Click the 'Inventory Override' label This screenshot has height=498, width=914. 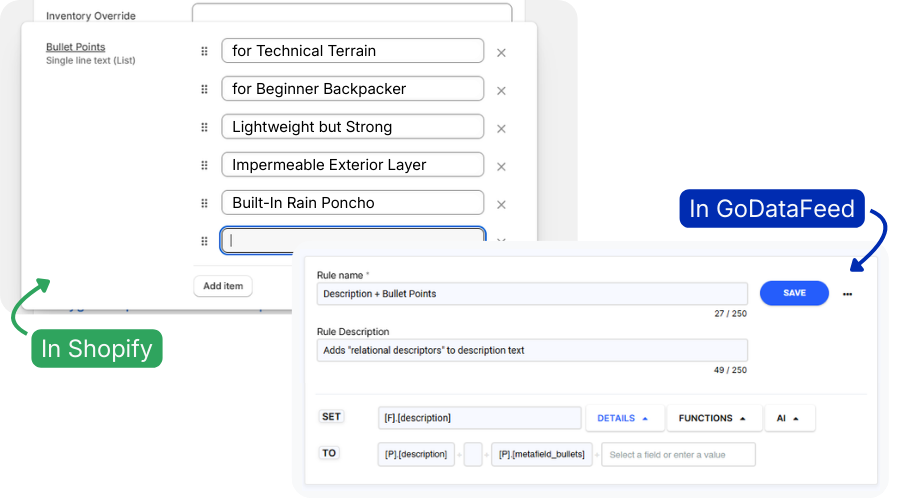pos(90,16)
